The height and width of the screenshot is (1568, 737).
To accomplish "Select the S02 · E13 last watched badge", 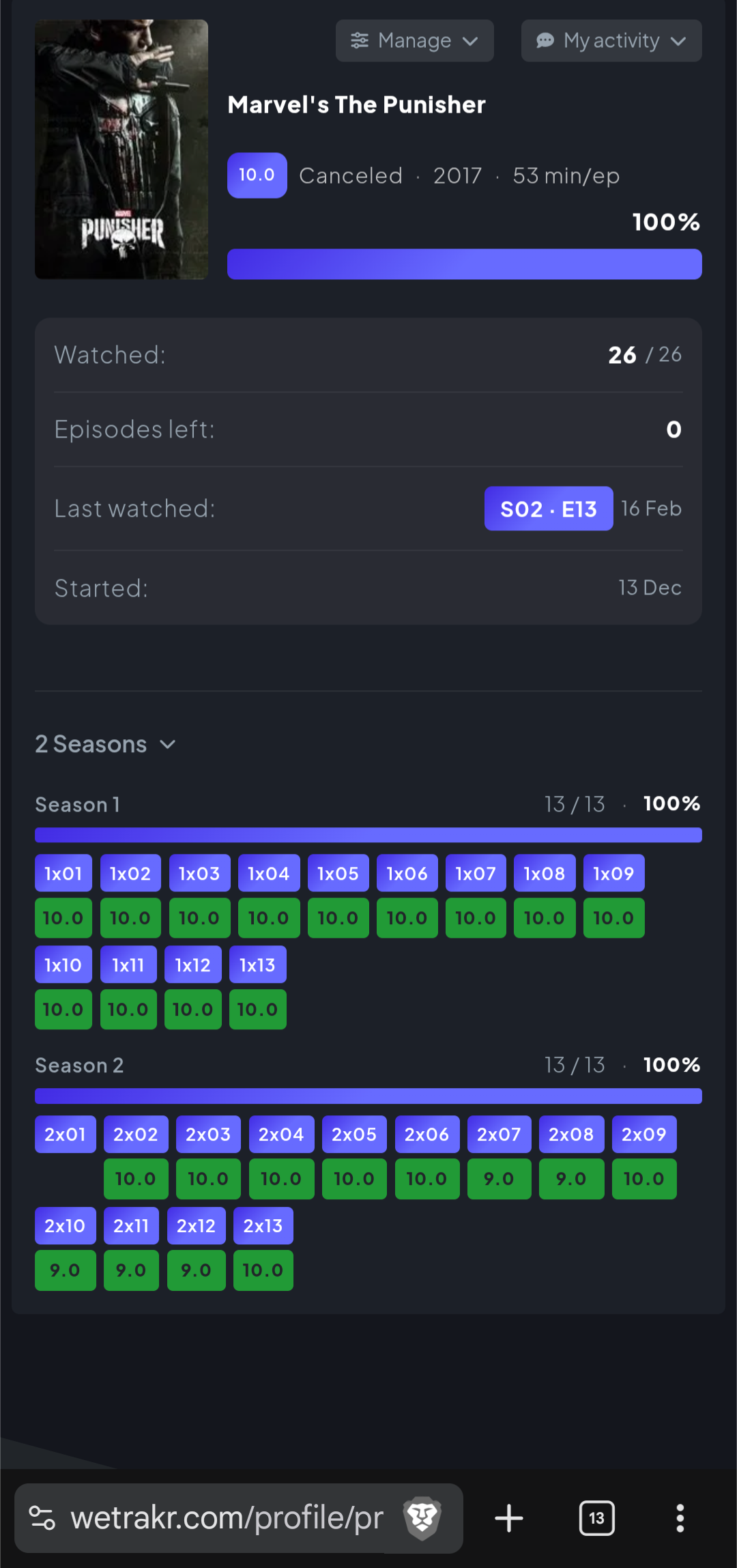I will tap(549, 509).
